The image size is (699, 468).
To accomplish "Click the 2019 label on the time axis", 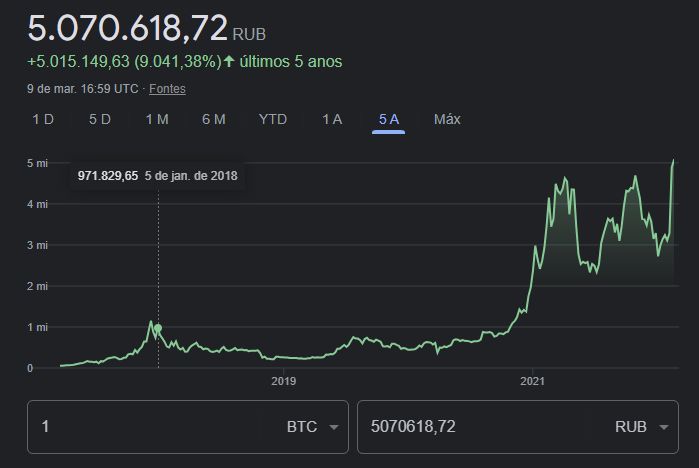I will click(284, 382).
